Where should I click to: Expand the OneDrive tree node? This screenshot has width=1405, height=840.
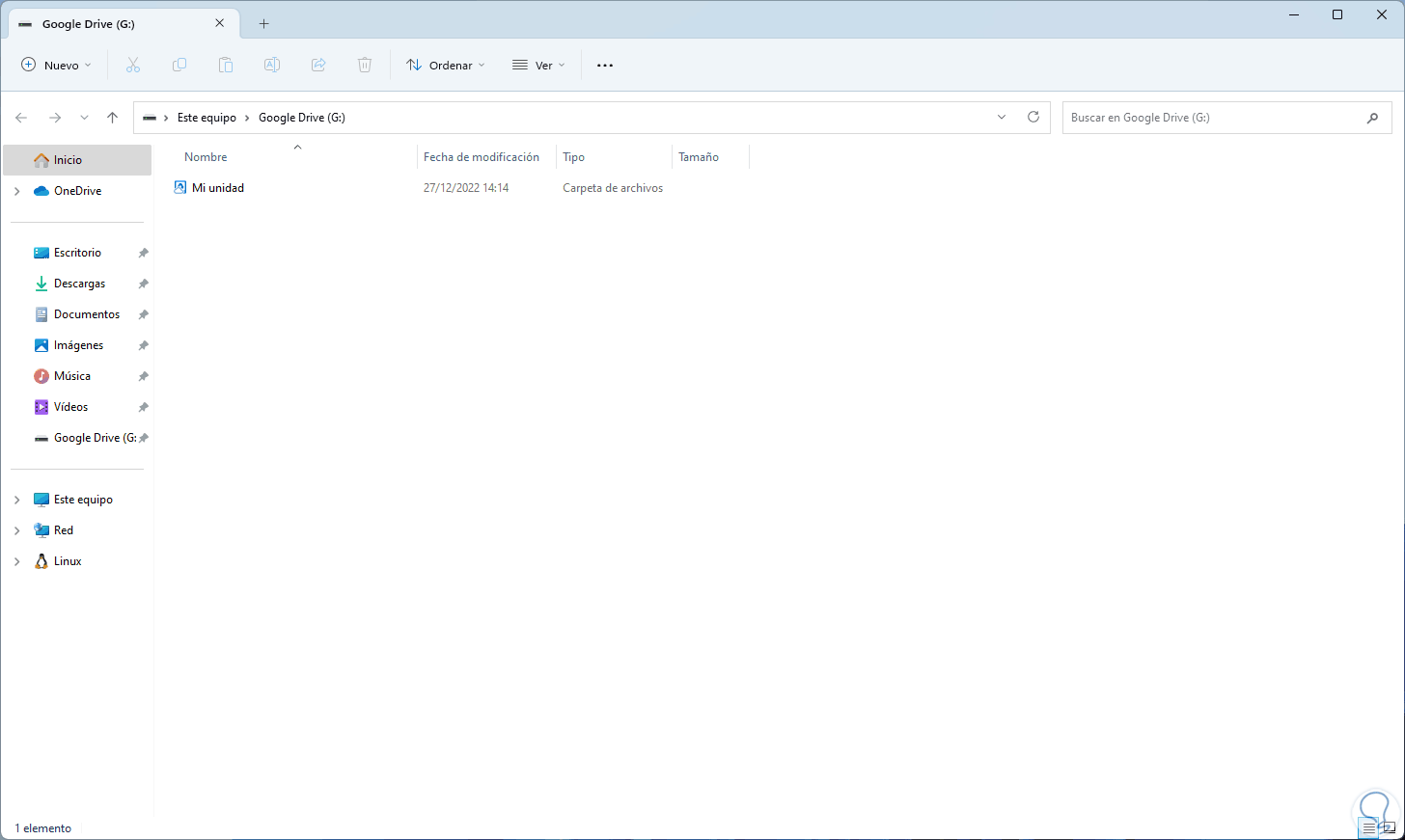click(17, 191)
